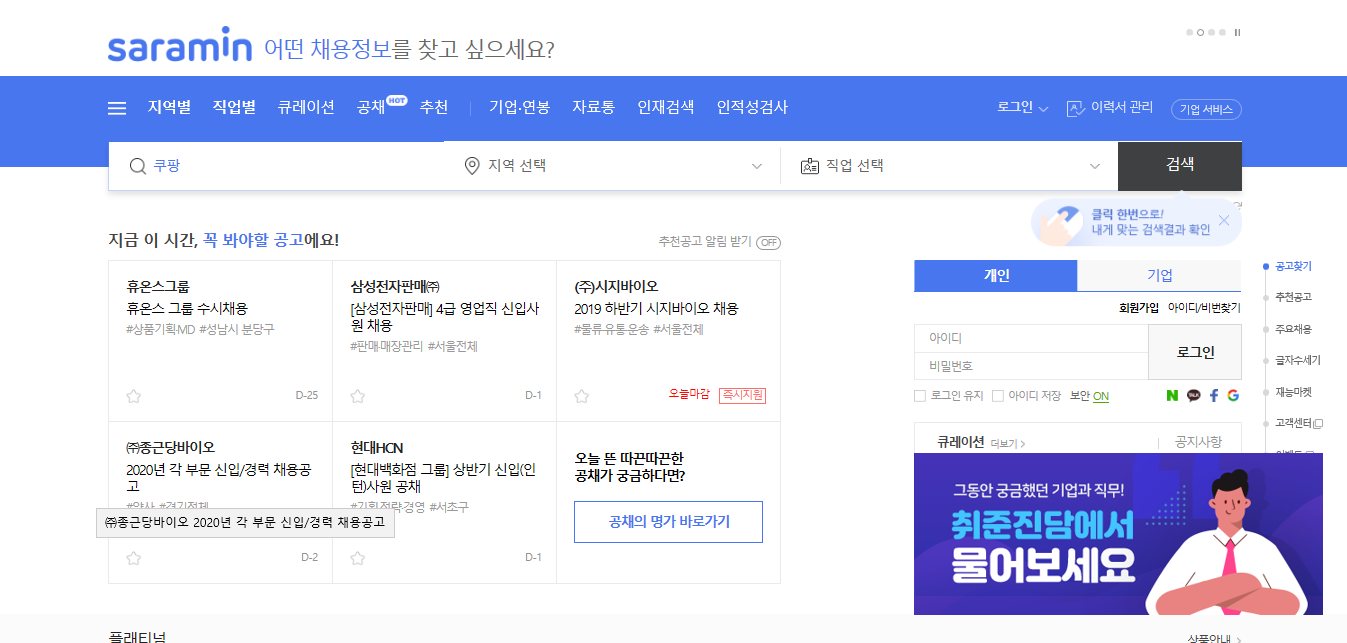Open the 자료통 menu

click(593, 107)
